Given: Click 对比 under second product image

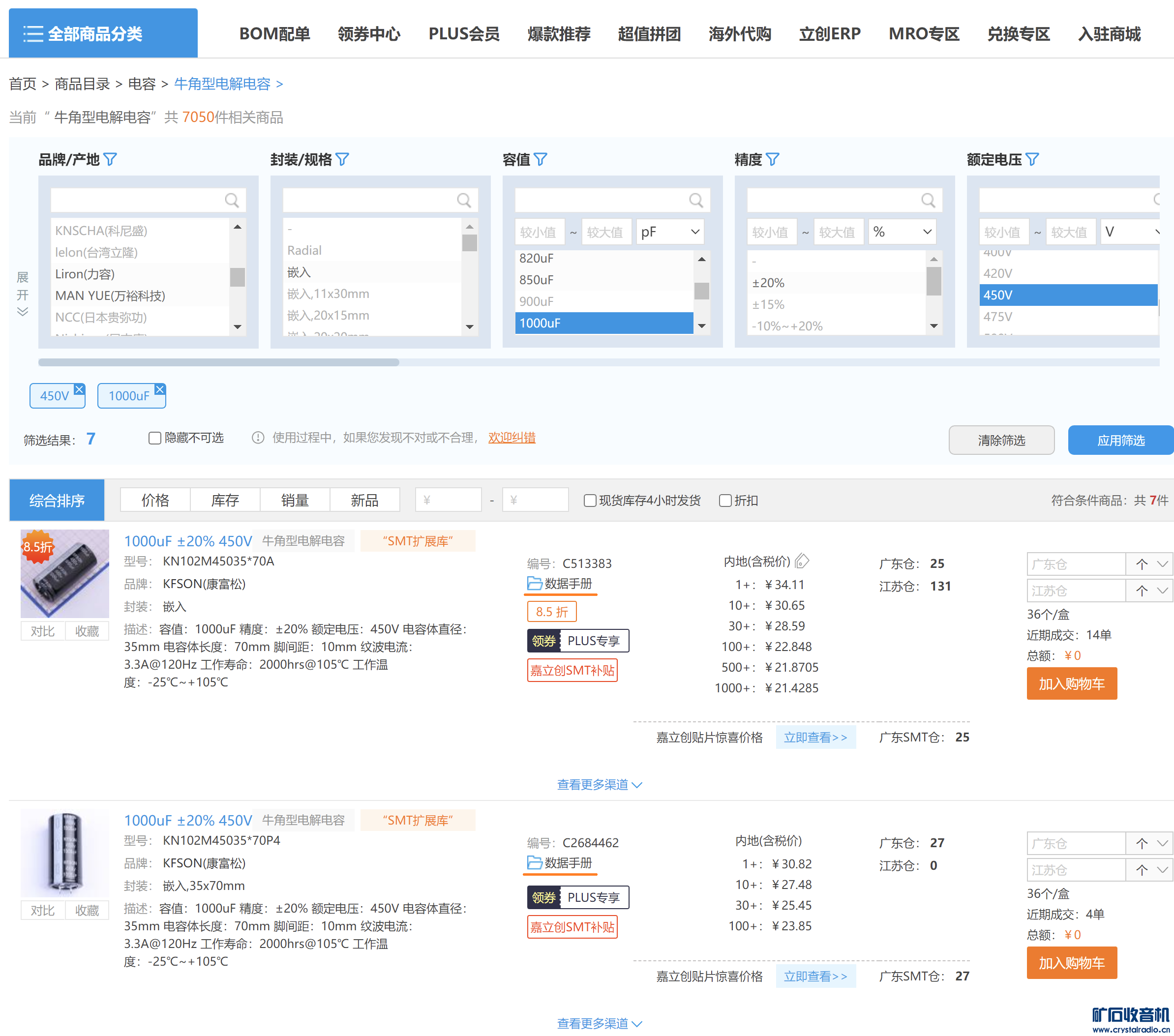Looking at the screenshot, I should coord(43,910).
